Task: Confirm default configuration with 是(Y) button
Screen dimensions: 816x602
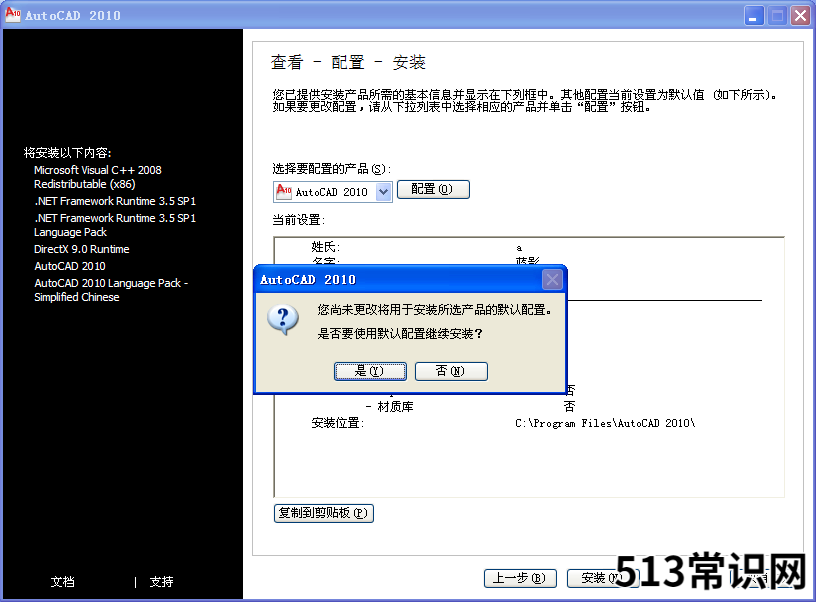Action: point(370,371)
